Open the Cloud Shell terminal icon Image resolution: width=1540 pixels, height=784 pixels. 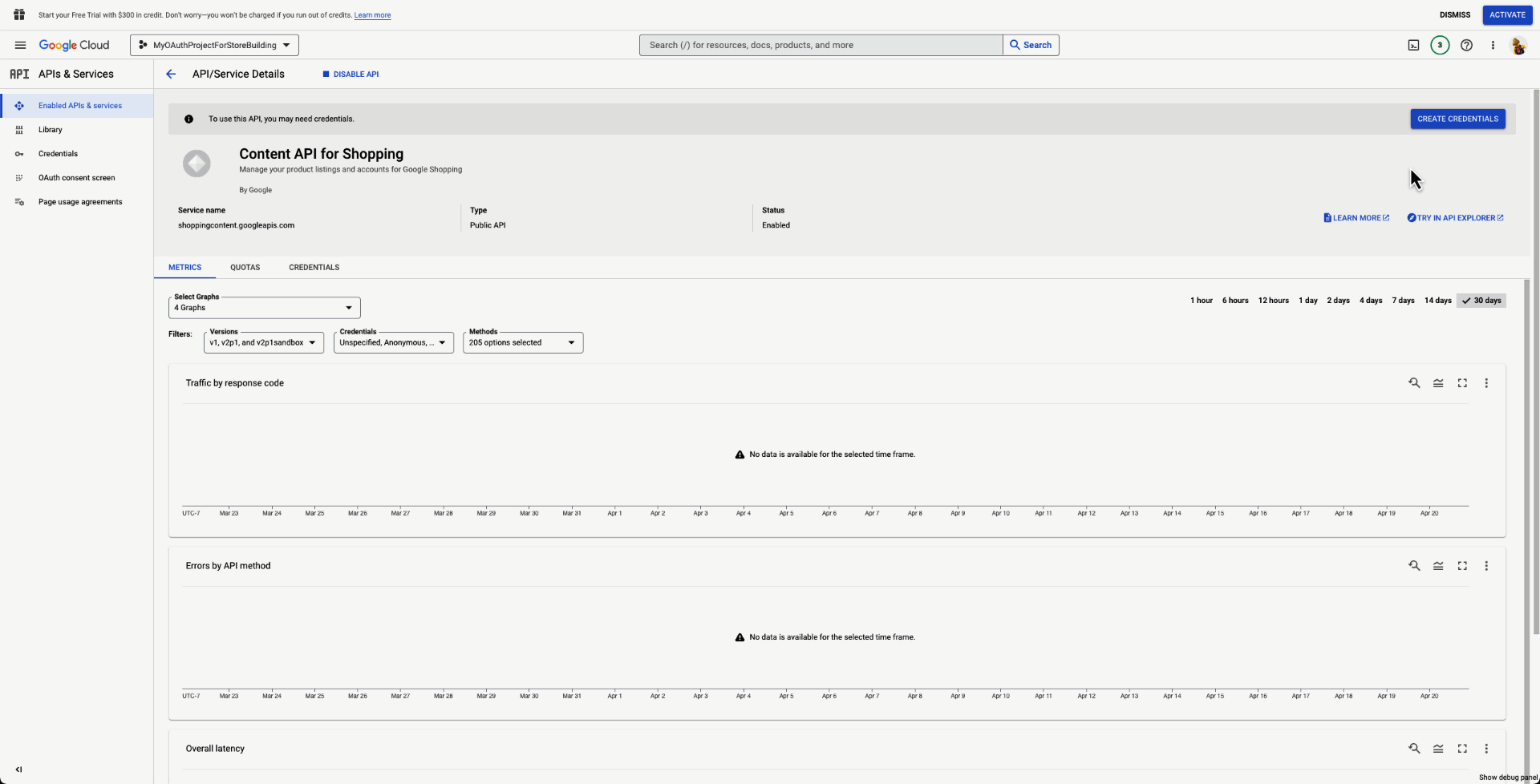point(1413,46)
